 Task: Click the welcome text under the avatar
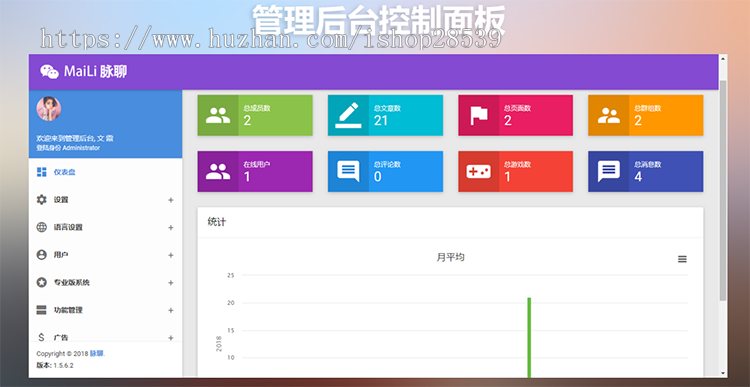click(75, 138)
